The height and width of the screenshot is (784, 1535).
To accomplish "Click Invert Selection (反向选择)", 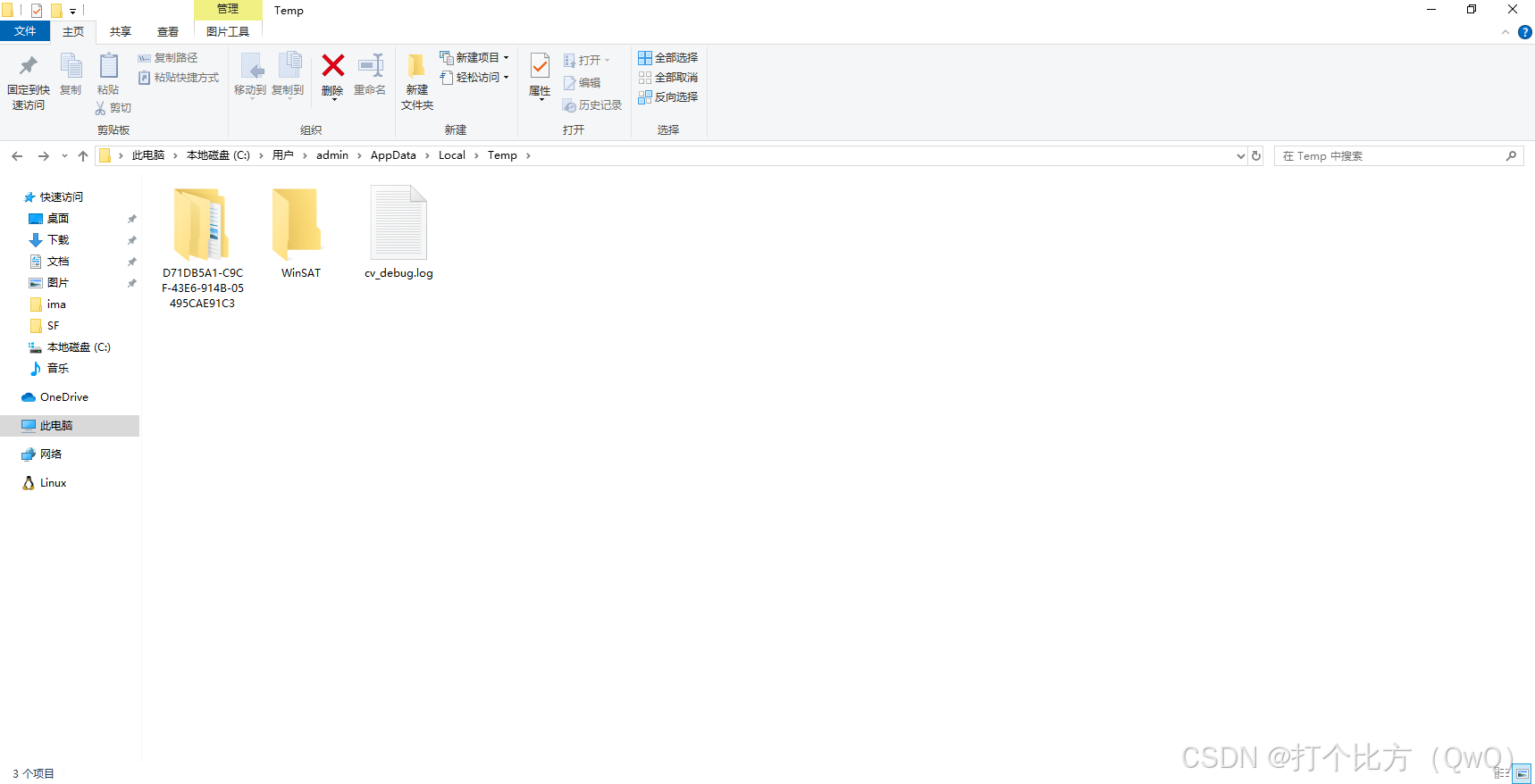I will pos(667,97).
